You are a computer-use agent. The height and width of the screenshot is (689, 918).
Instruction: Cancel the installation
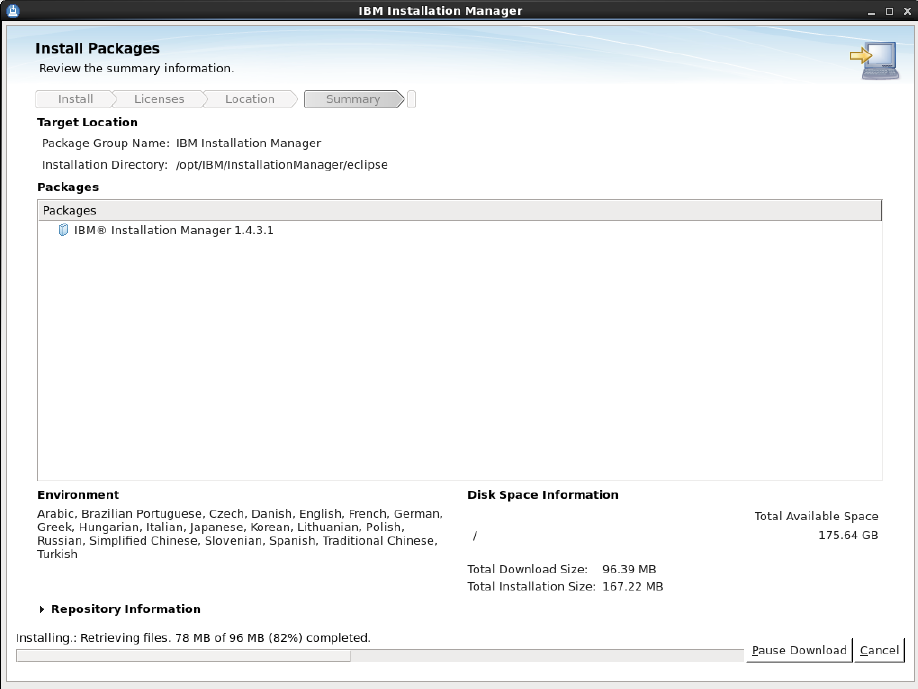click(x=879, y=650)
